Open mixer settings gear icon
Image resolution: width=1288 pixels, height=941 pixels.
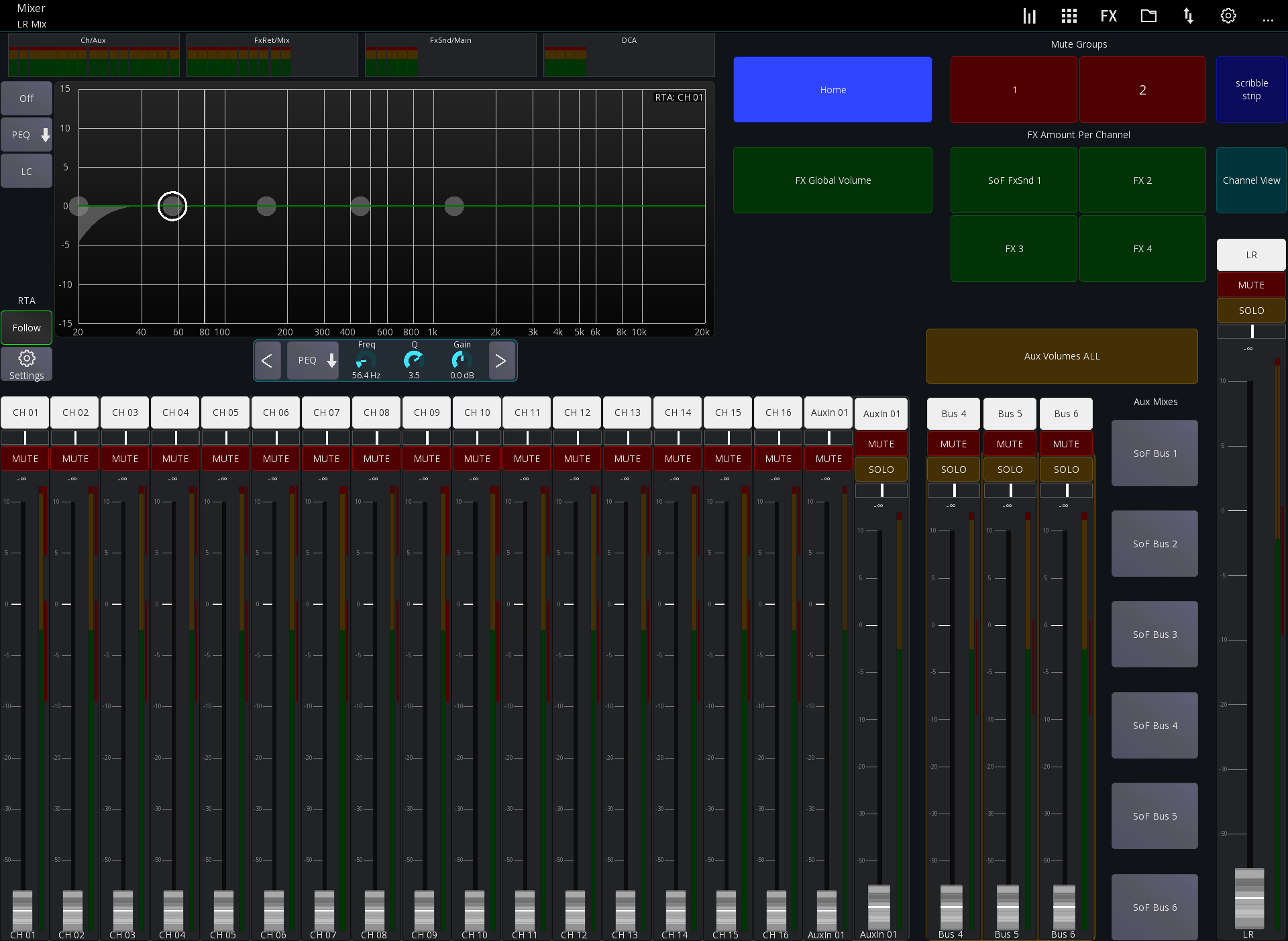pos(1228,15)
